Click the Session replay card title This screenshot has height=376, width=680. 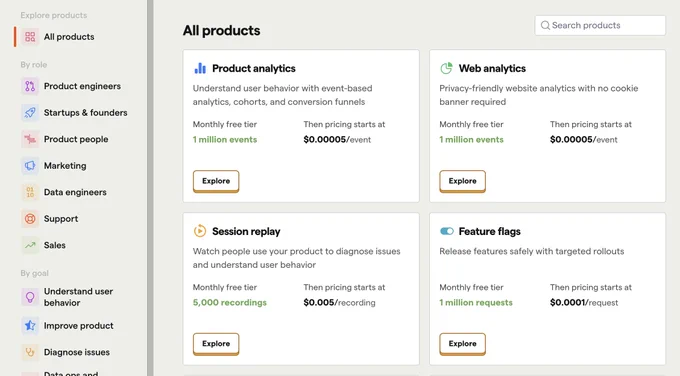246,232
